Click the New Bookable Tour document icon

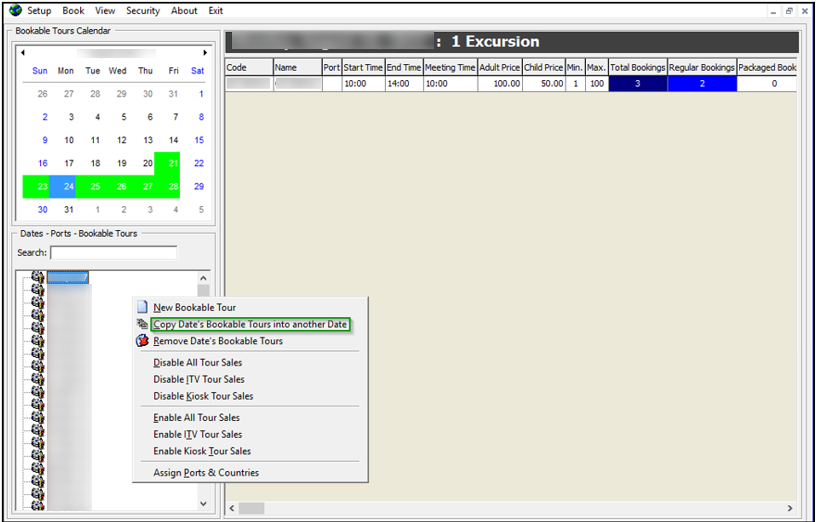coord(142,307)
